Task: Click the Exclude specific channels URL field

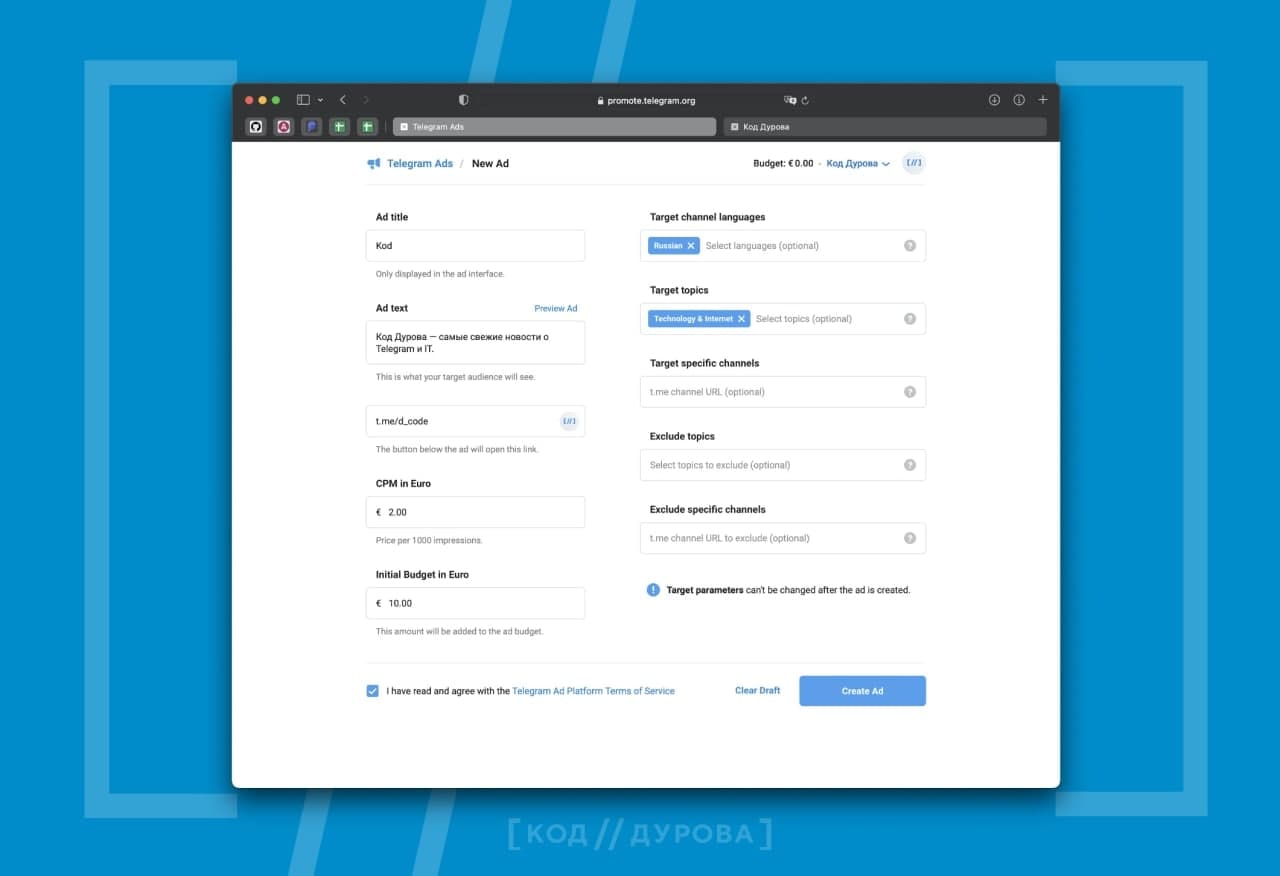Action: click(783, 538)
